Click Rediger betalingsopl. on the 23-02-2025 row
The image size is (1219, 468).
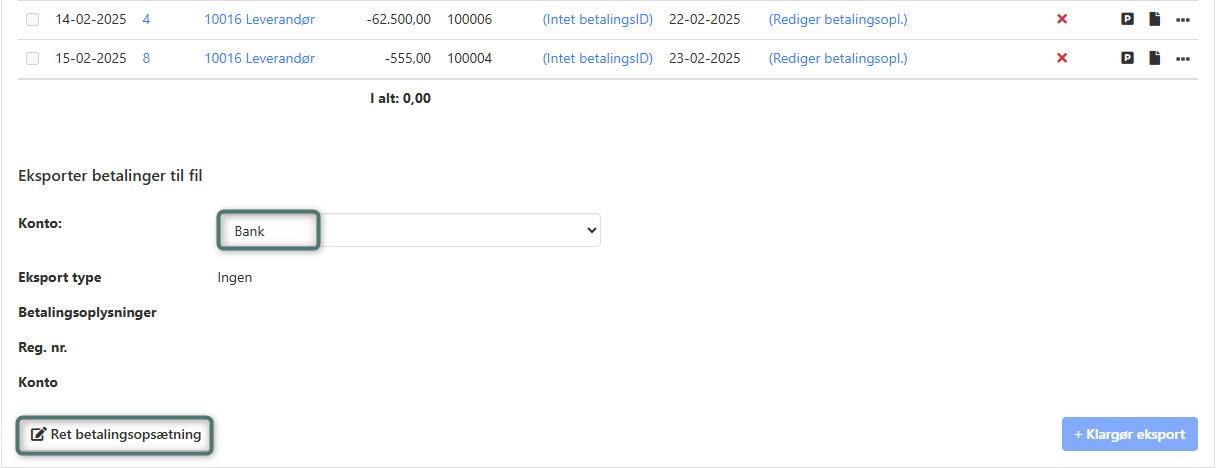(837, 58)
